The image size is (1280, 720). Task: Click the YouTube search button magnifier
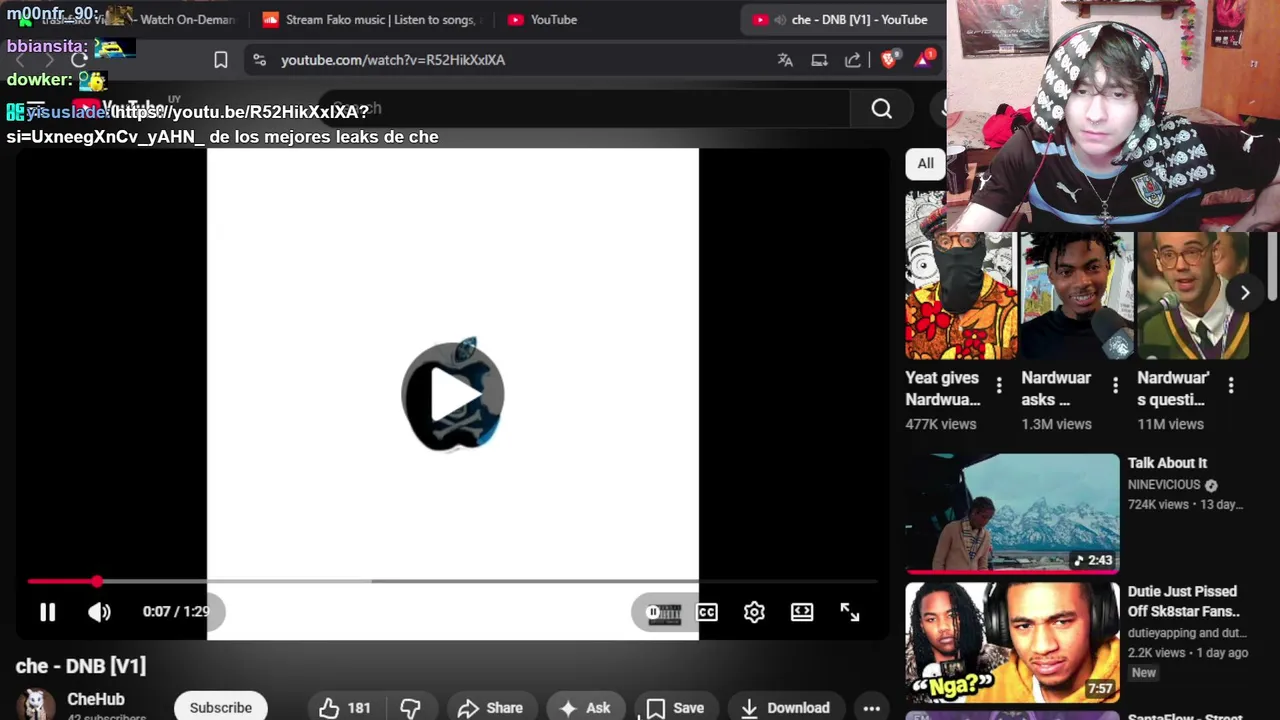tap(881, 109)
